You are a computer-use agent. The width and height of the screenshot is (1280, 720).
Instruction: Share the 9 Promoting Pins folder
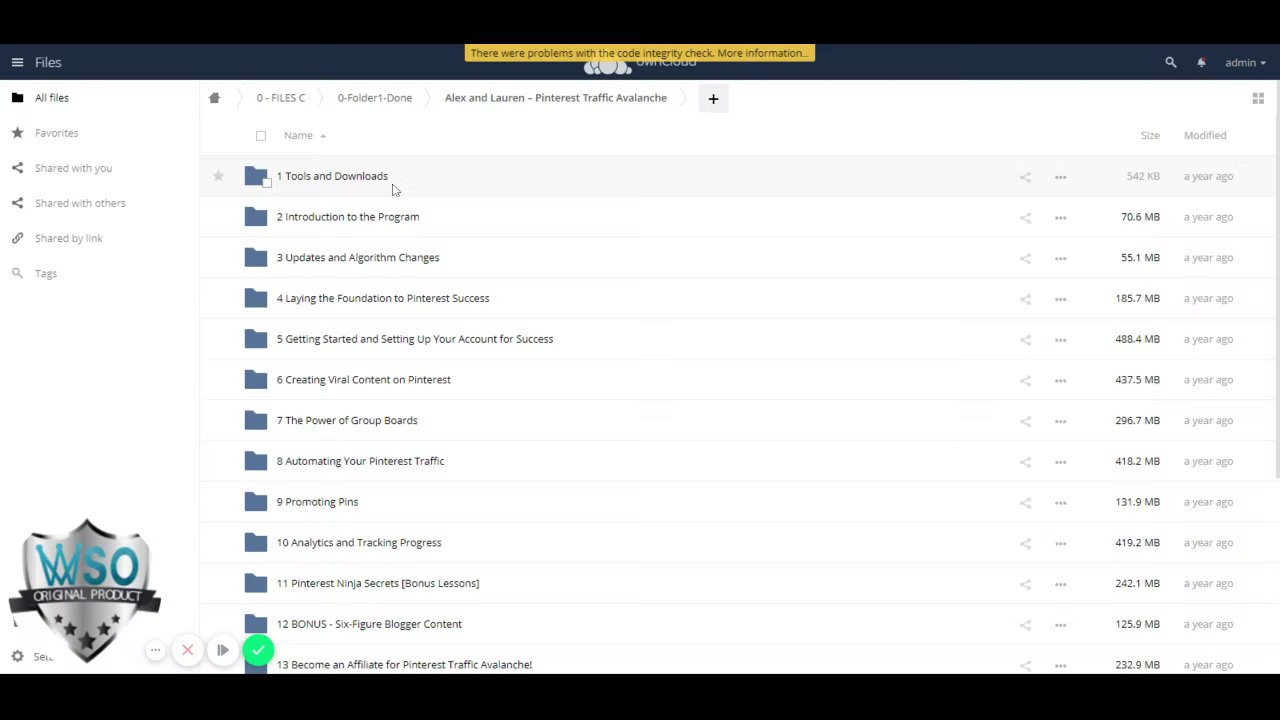pos(1025,503)
